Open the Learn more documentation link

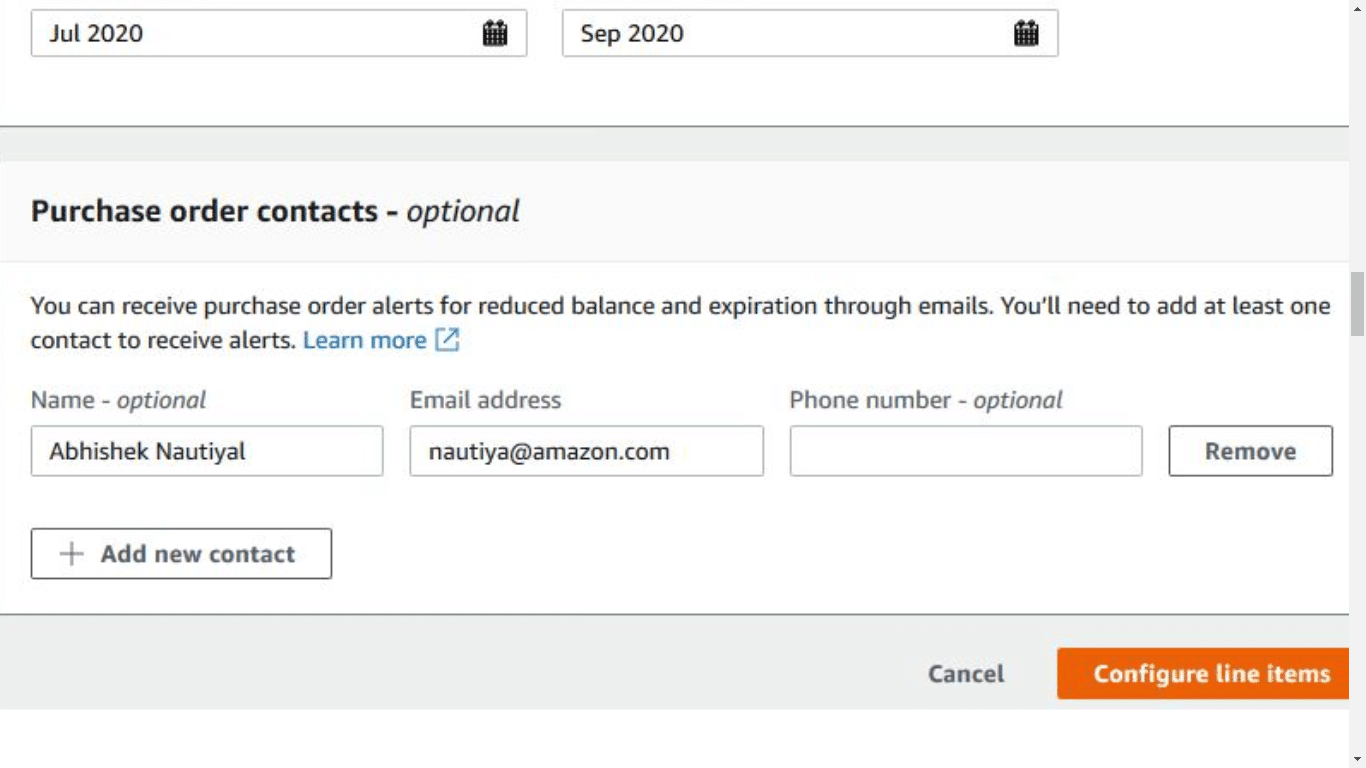point(364,340)
